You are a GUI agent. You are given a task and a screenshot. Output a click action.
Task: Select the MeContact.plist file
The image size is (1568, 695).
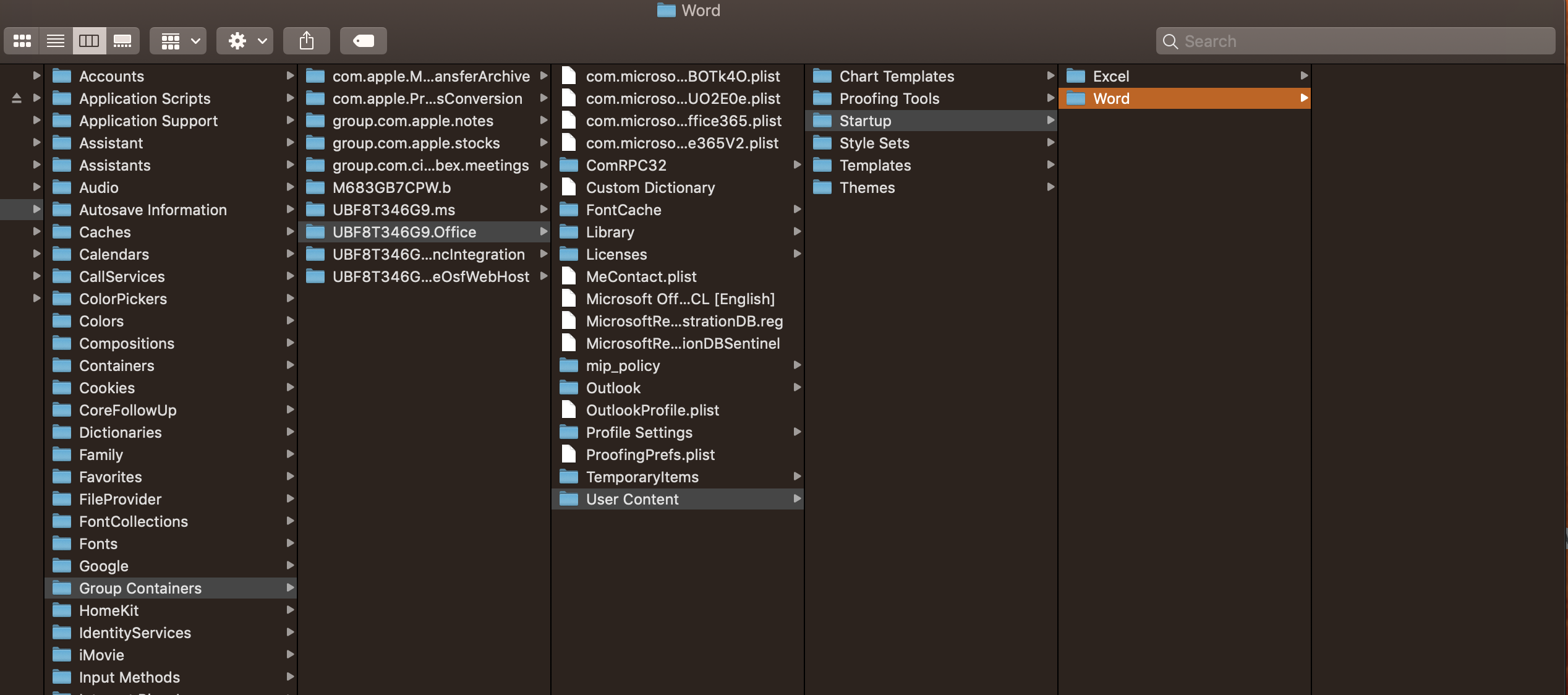point(678,276)
